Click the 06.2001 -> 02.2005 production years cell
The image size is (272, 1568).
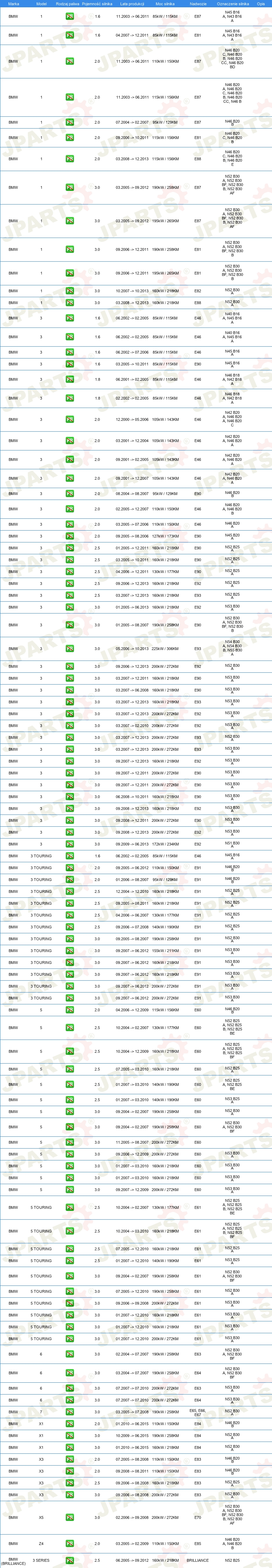pos(132,379)
